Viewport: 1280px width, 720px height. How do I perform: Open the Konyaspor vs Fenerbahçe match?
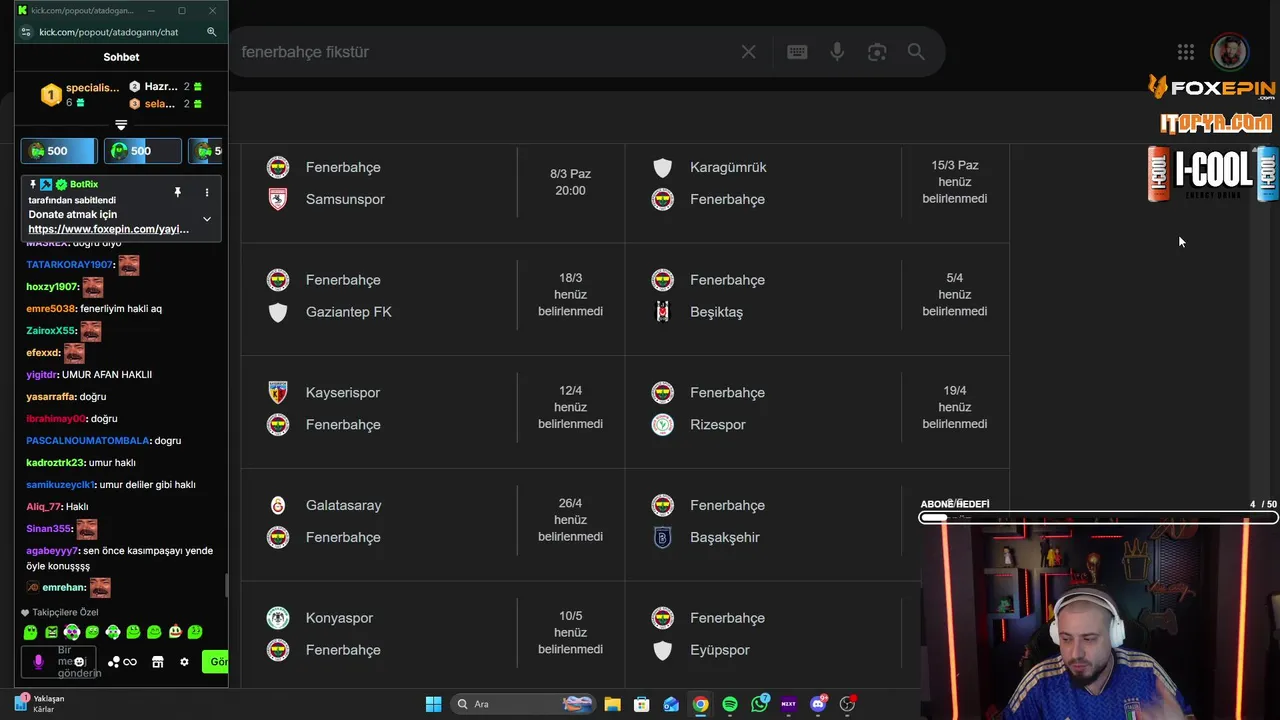click(x=433, y=634)
